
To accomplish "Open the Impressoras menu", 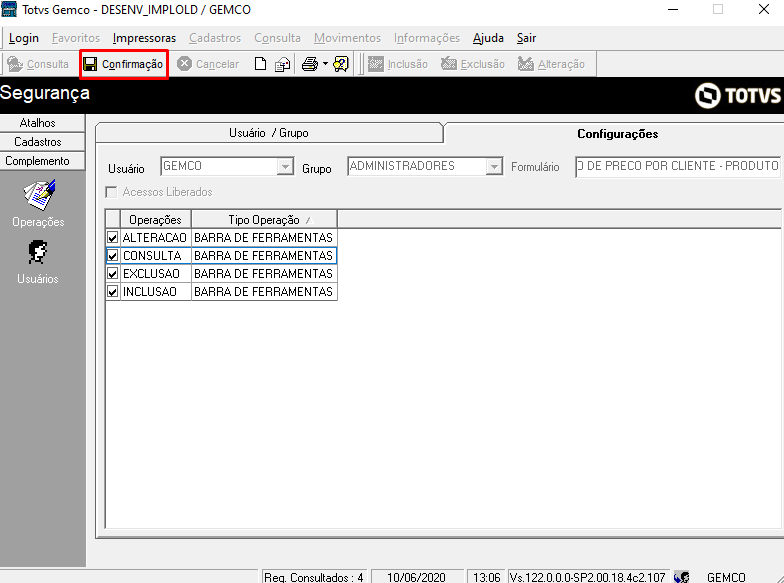I will tap(144, 38).
